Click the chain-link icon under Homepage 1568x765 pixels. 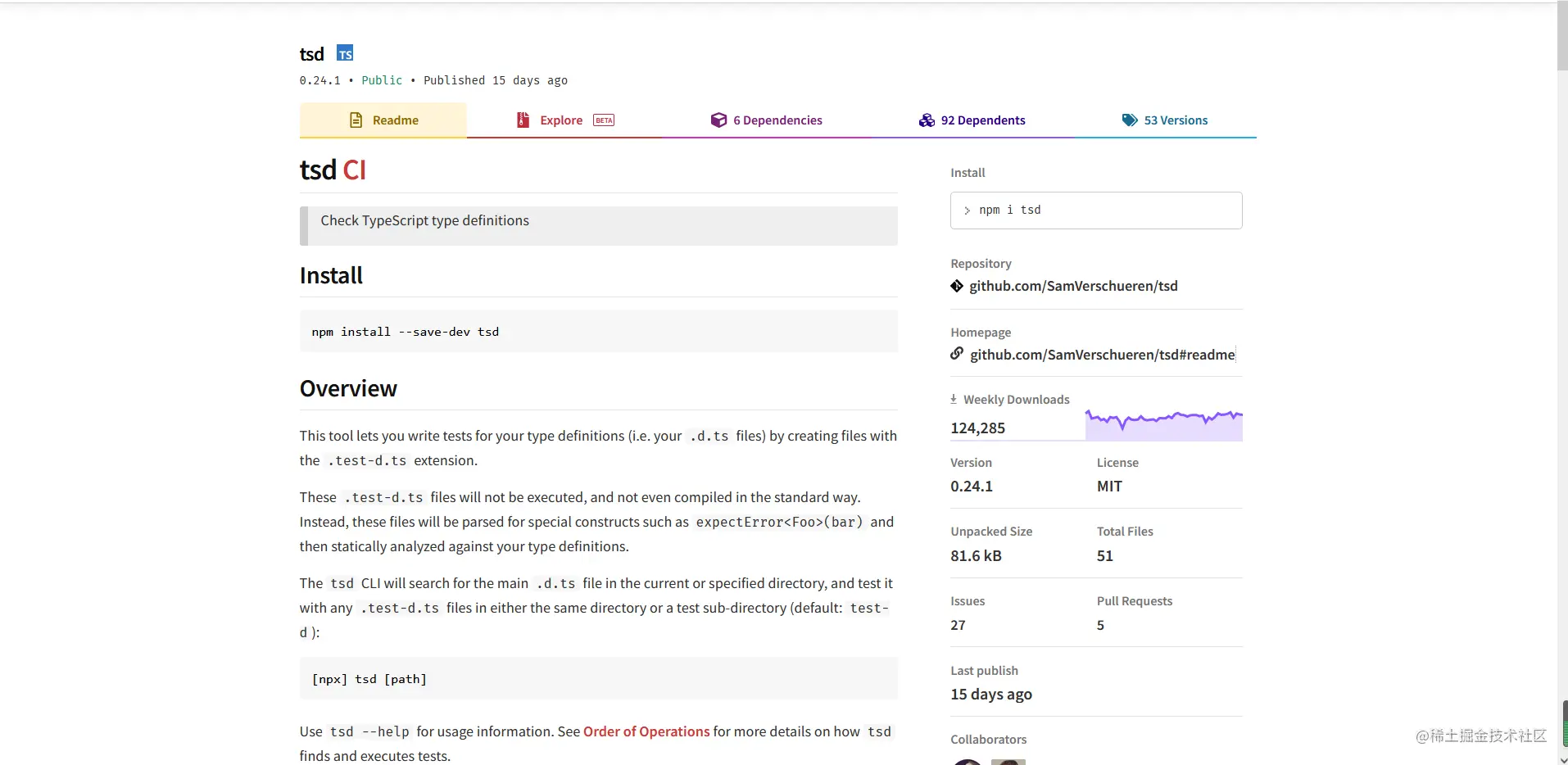tap(957, 354)
